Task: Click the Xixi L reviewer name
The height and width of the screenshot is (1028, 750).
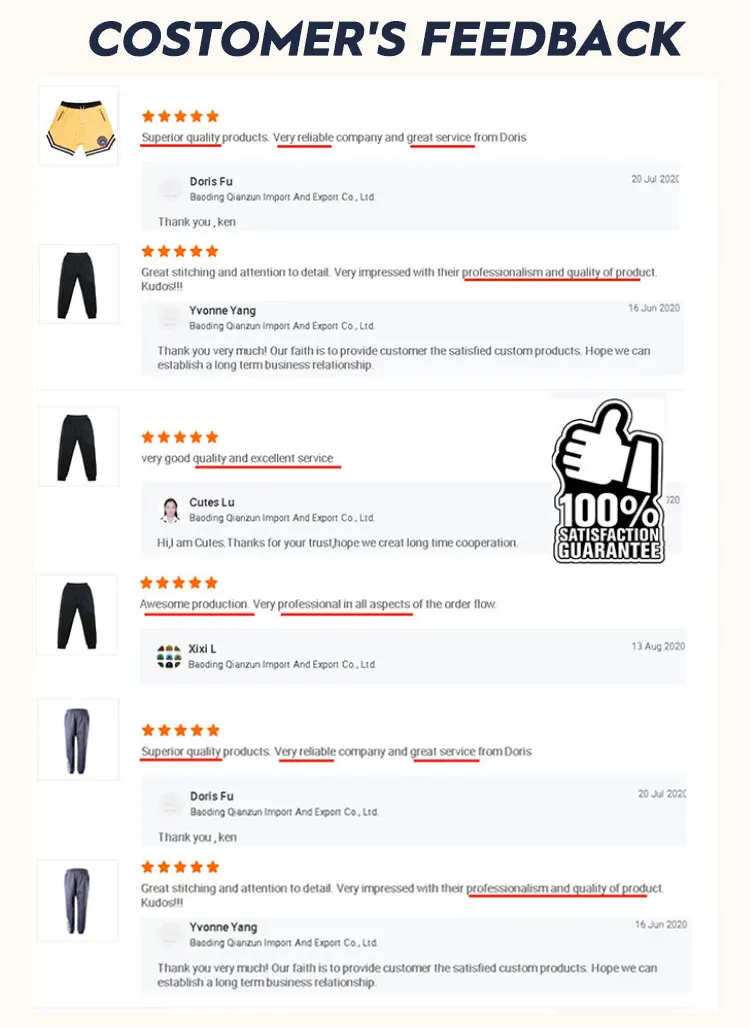Action: pyautogui.click(x=202, y=649)
